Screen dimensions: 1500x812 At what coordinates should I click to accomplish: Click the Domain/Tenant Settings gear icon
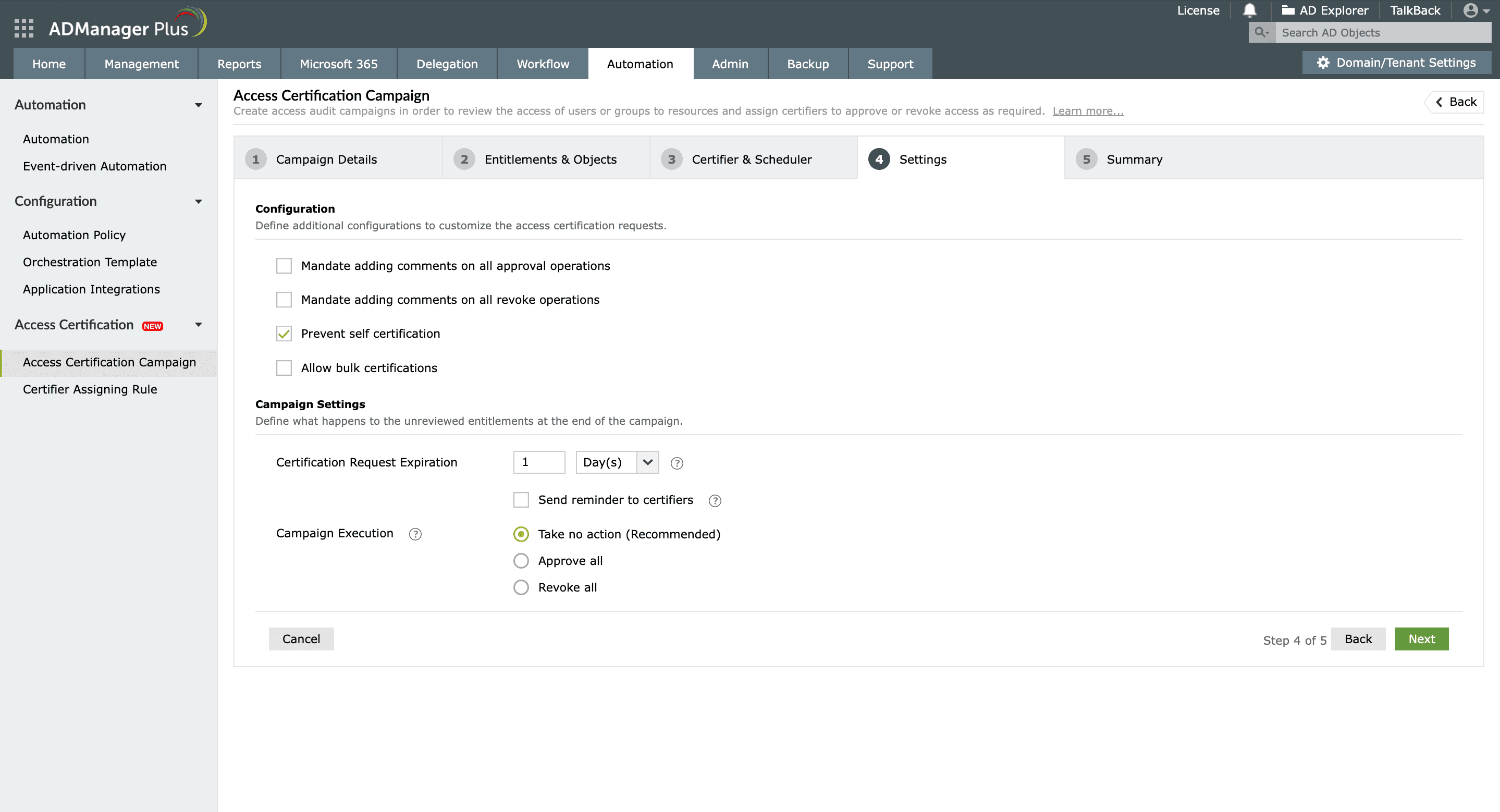click(1323, 63)
